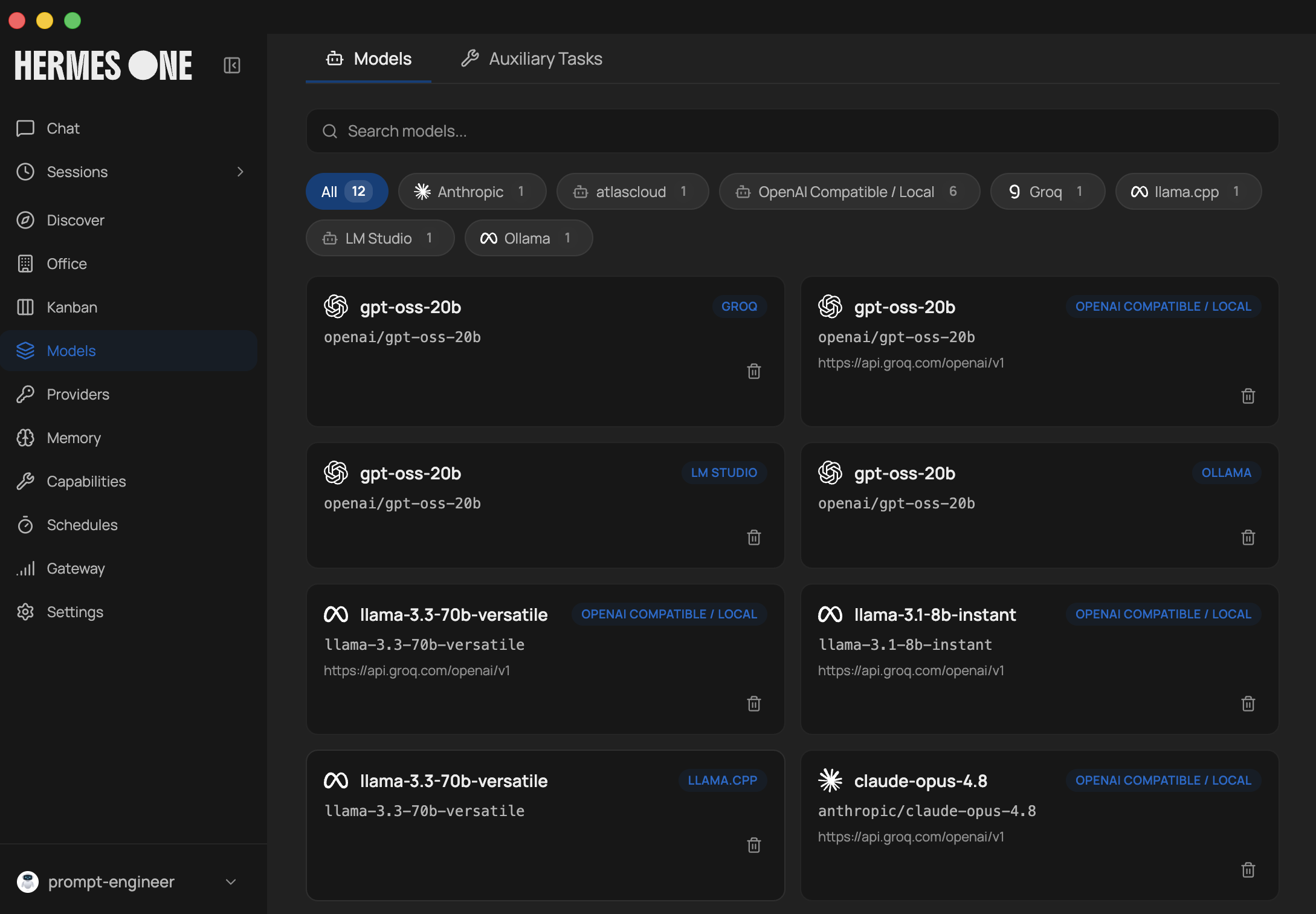
Task: Click the anthropic/claude-opus-4.8 model ID text
Action: 927,811
